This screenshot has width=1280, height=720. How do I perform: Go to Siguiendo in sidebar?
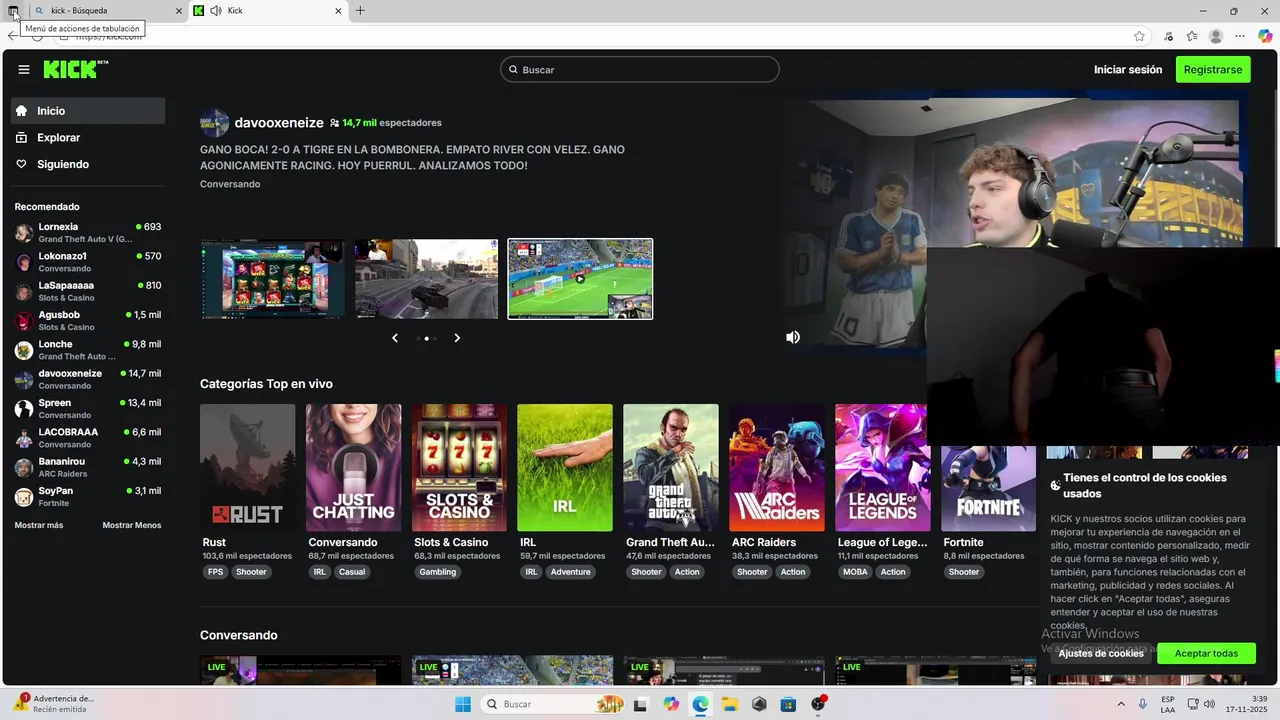point(88,164)
